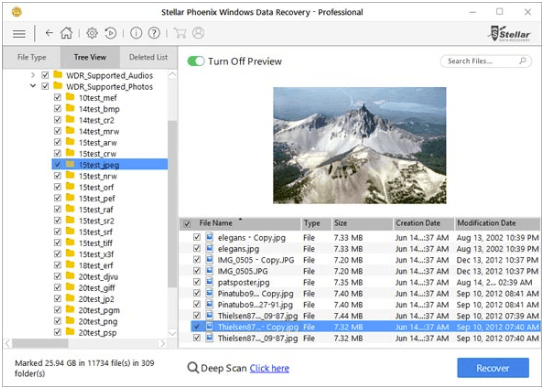Expand the WDR_Supported_Audios folder

[33, 75]
